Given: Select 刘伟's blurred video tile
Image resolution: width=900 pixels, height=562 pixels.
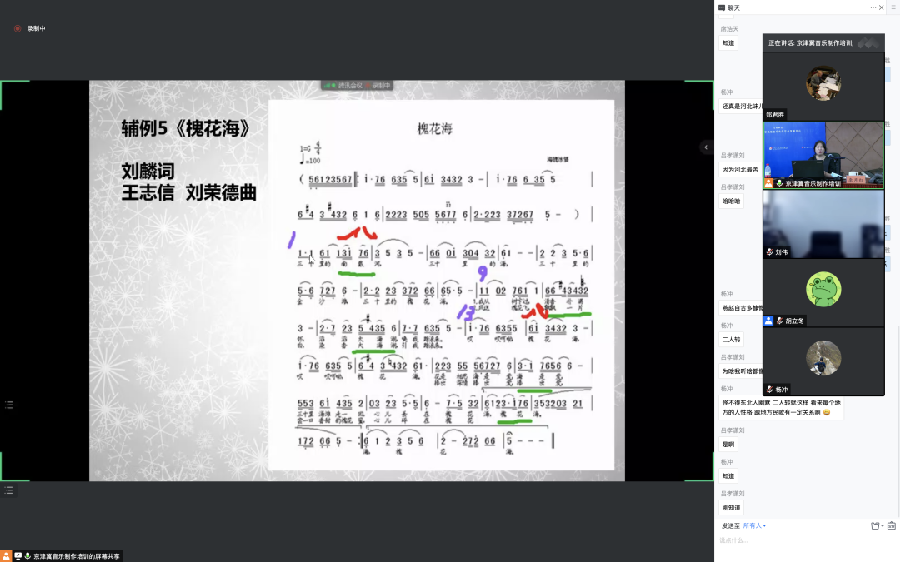Looking at the screenshot, I should pyautogui.click(x=824, y=224).
